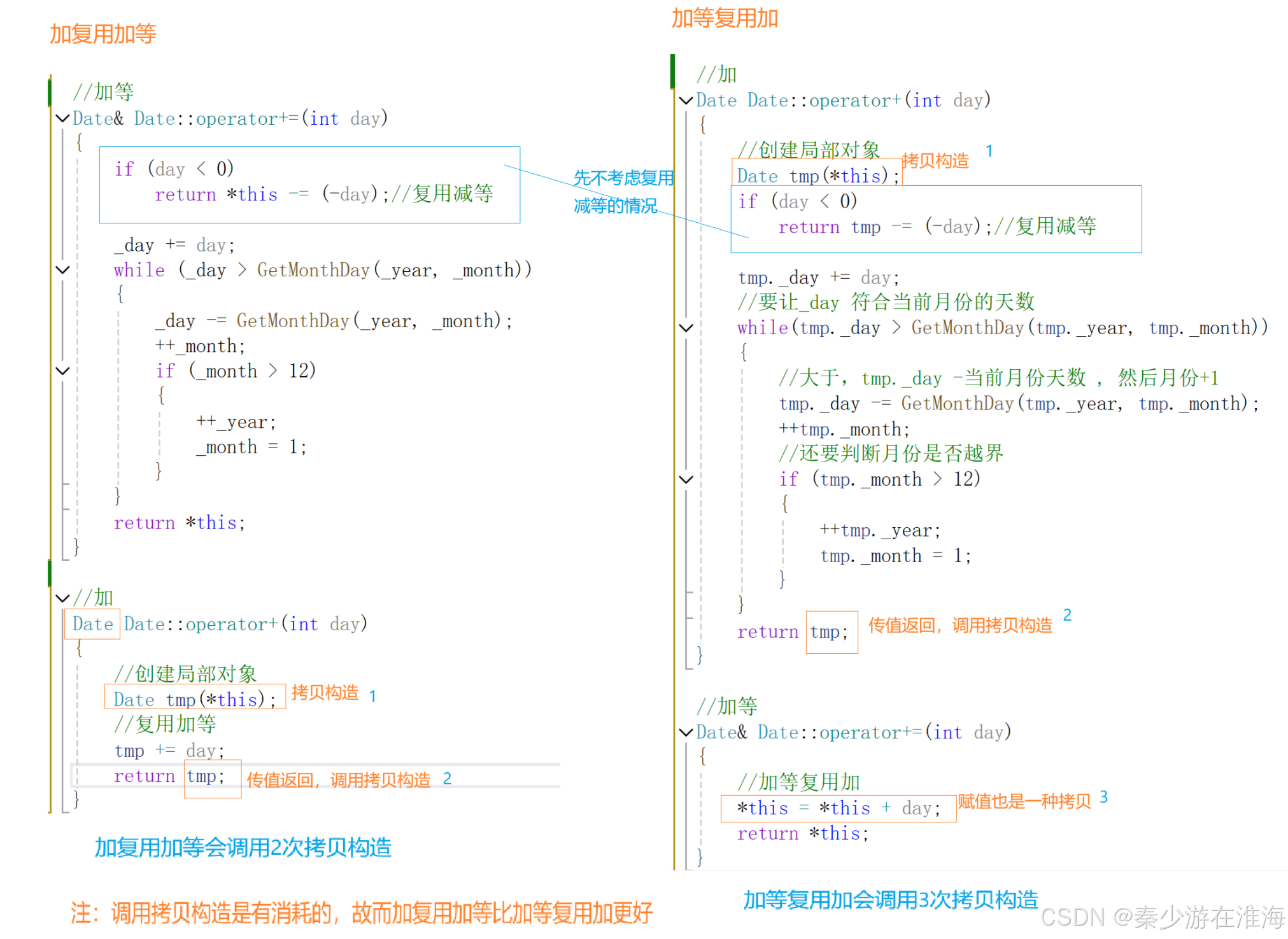Collapse the right Date::operator+= function chevron

(x=686, y=732)
